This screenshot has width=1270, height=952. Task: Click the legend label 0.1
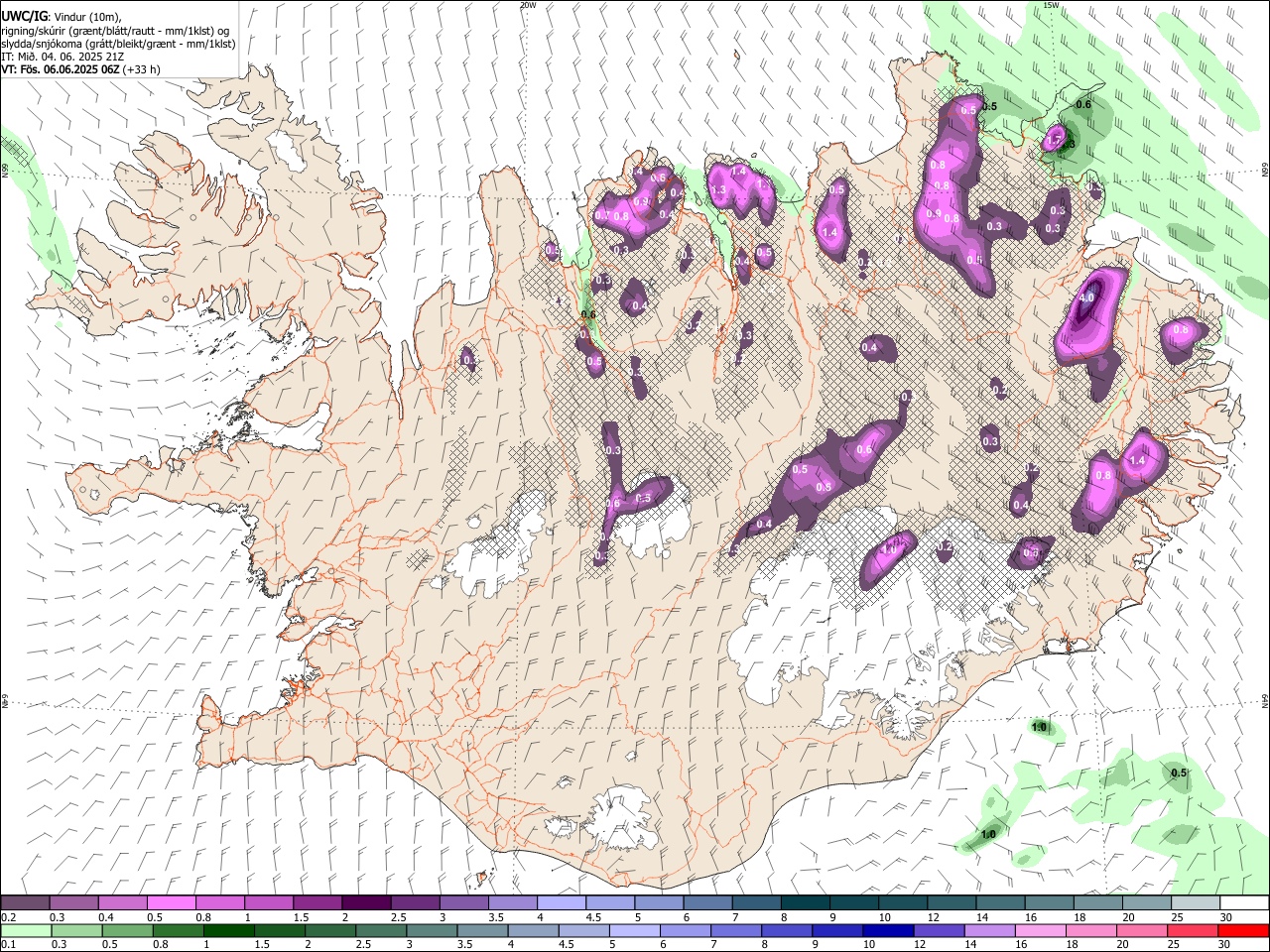pos(8,945)
